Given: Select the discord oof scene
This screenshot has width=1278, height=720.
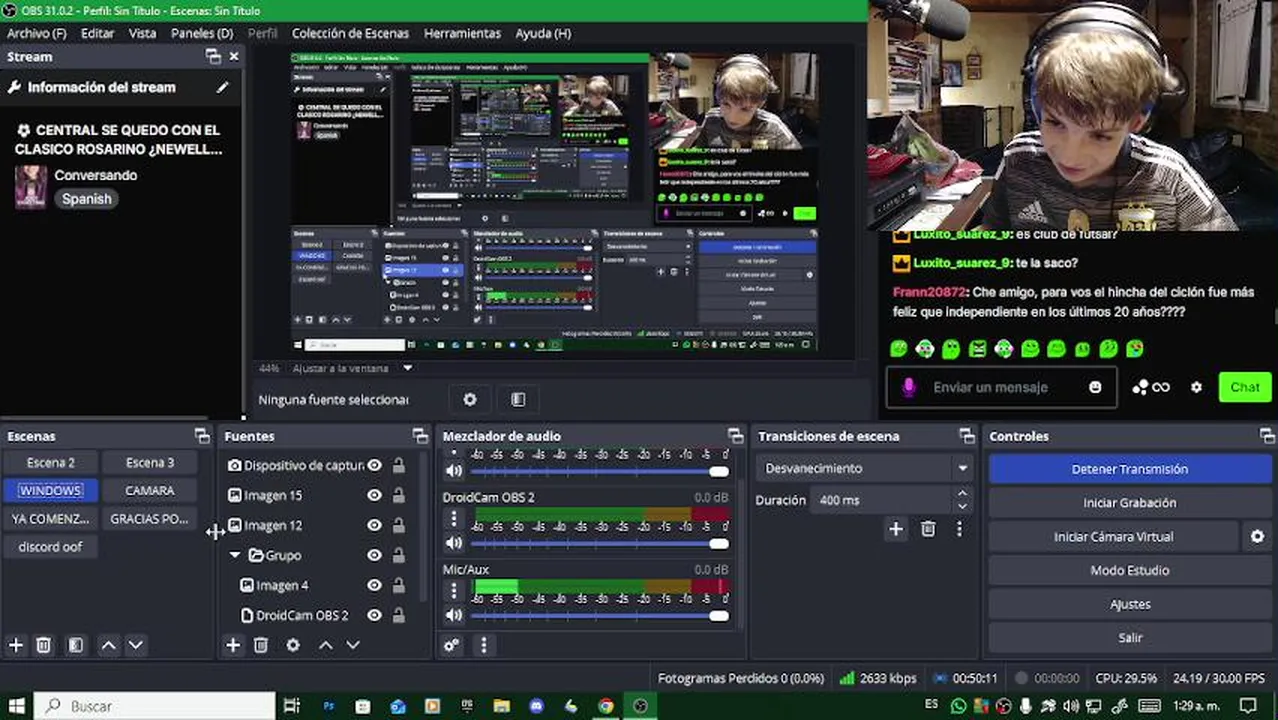Looking at the screenshot, I should [x=50, y=547].
